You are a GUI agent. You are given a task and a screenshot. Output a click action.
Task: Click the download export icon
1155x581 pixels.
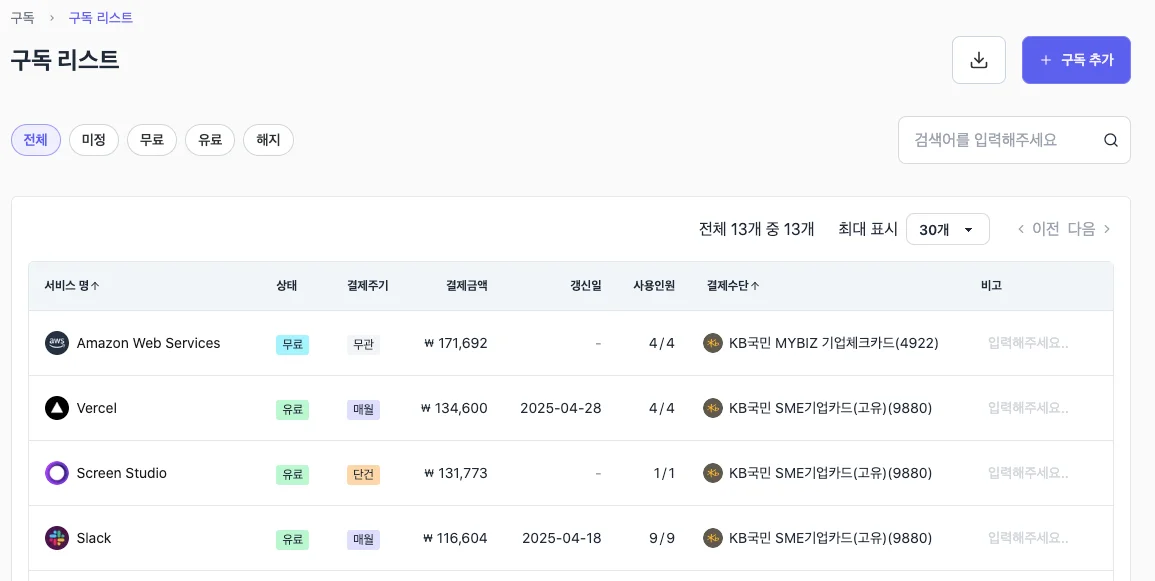tap(978, 59)
